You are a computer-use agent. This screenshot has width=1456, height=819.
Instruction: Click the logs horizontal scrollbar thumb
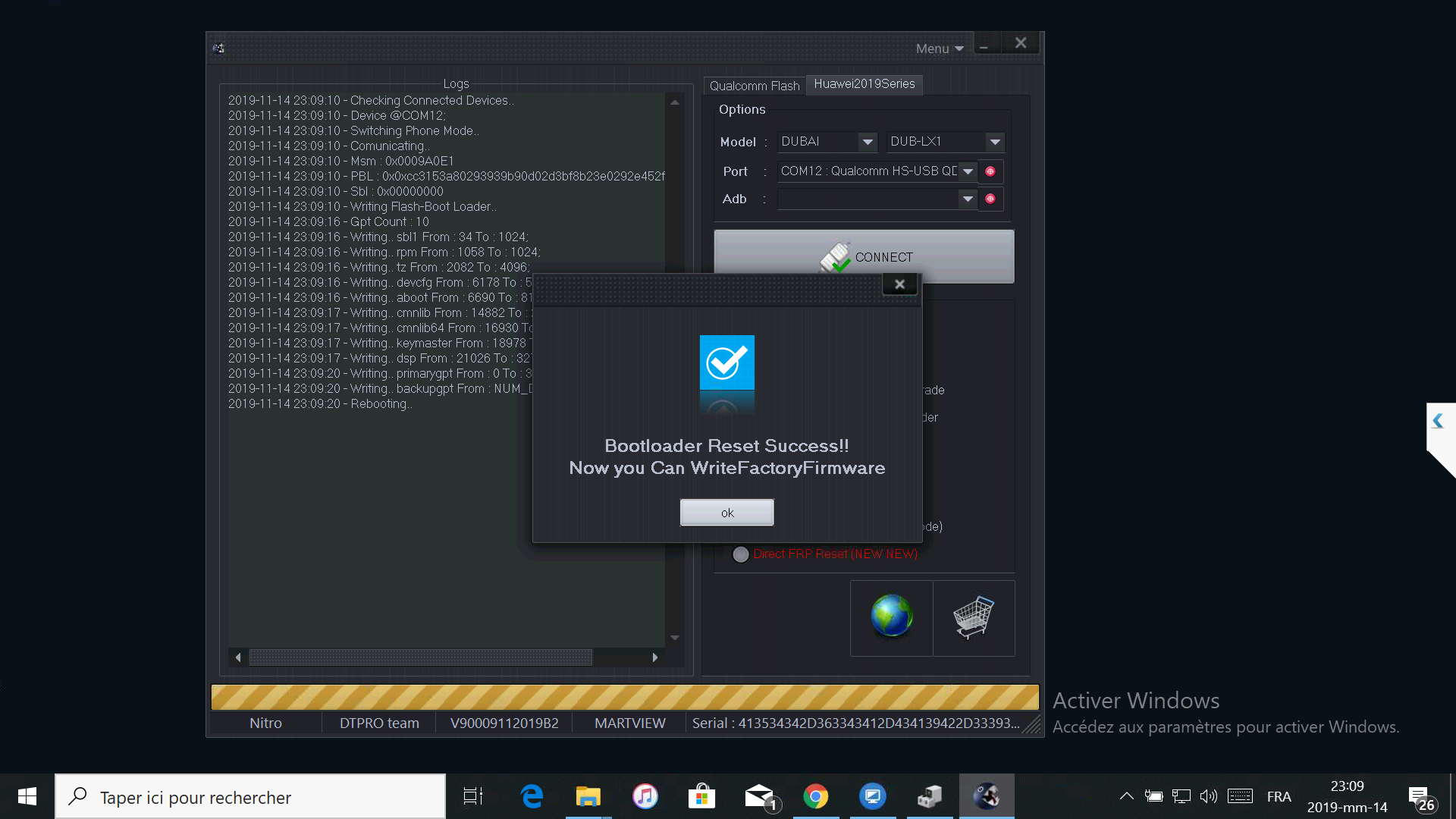(x=421, y=657)
